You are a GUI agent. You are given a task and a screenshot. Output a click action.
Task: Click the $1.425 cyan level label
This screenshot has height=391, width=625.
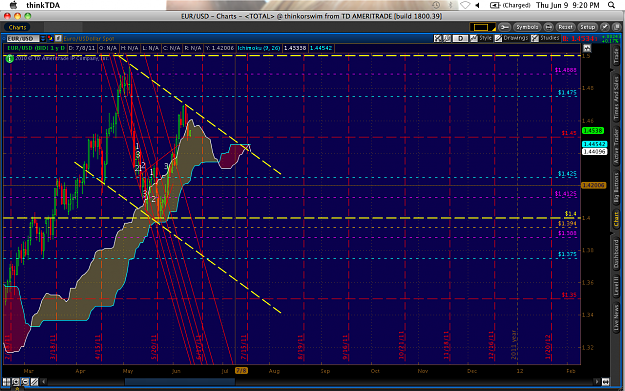567,174
